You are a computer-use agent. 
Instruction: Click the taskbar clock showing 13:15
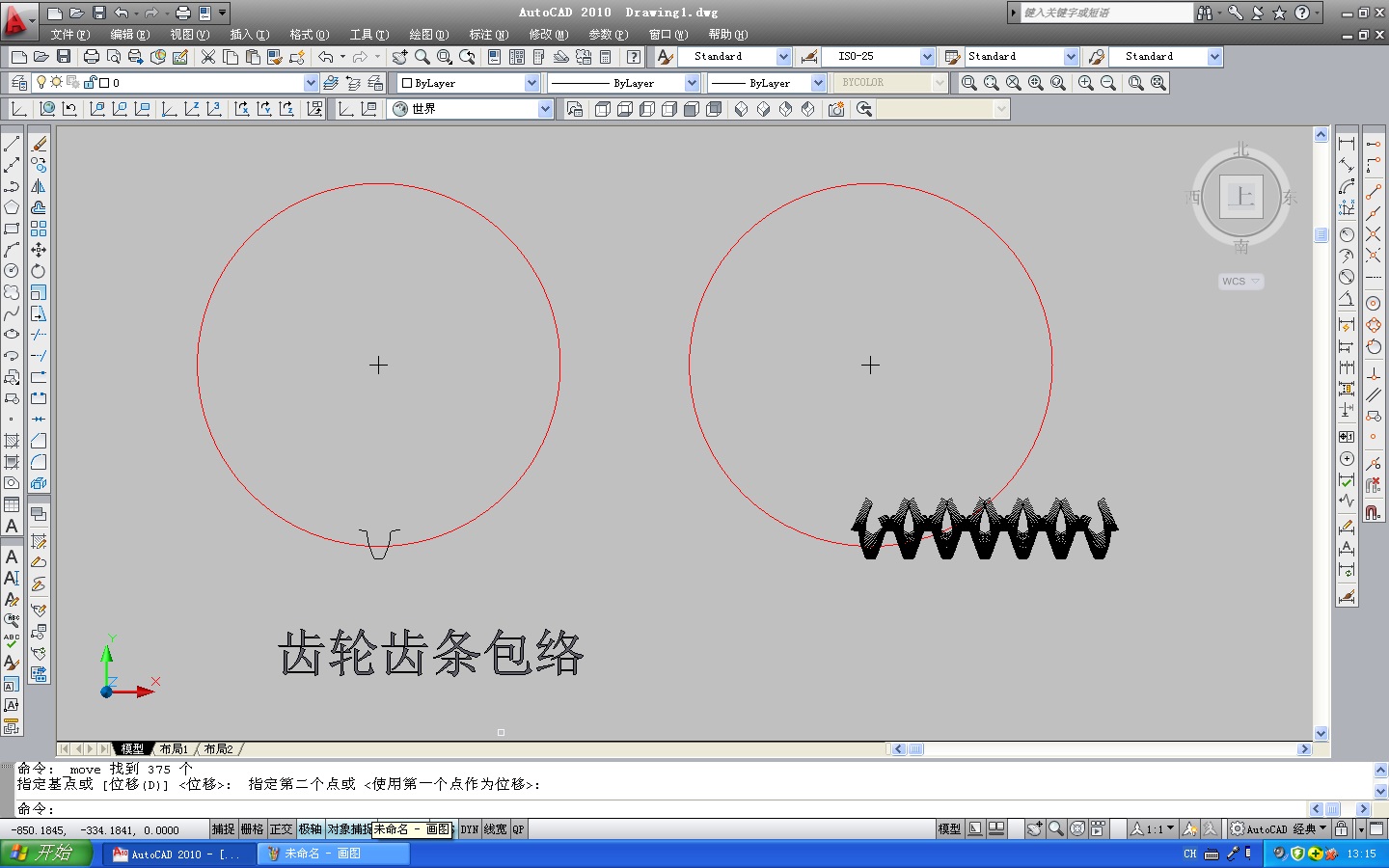[1361, 854]
